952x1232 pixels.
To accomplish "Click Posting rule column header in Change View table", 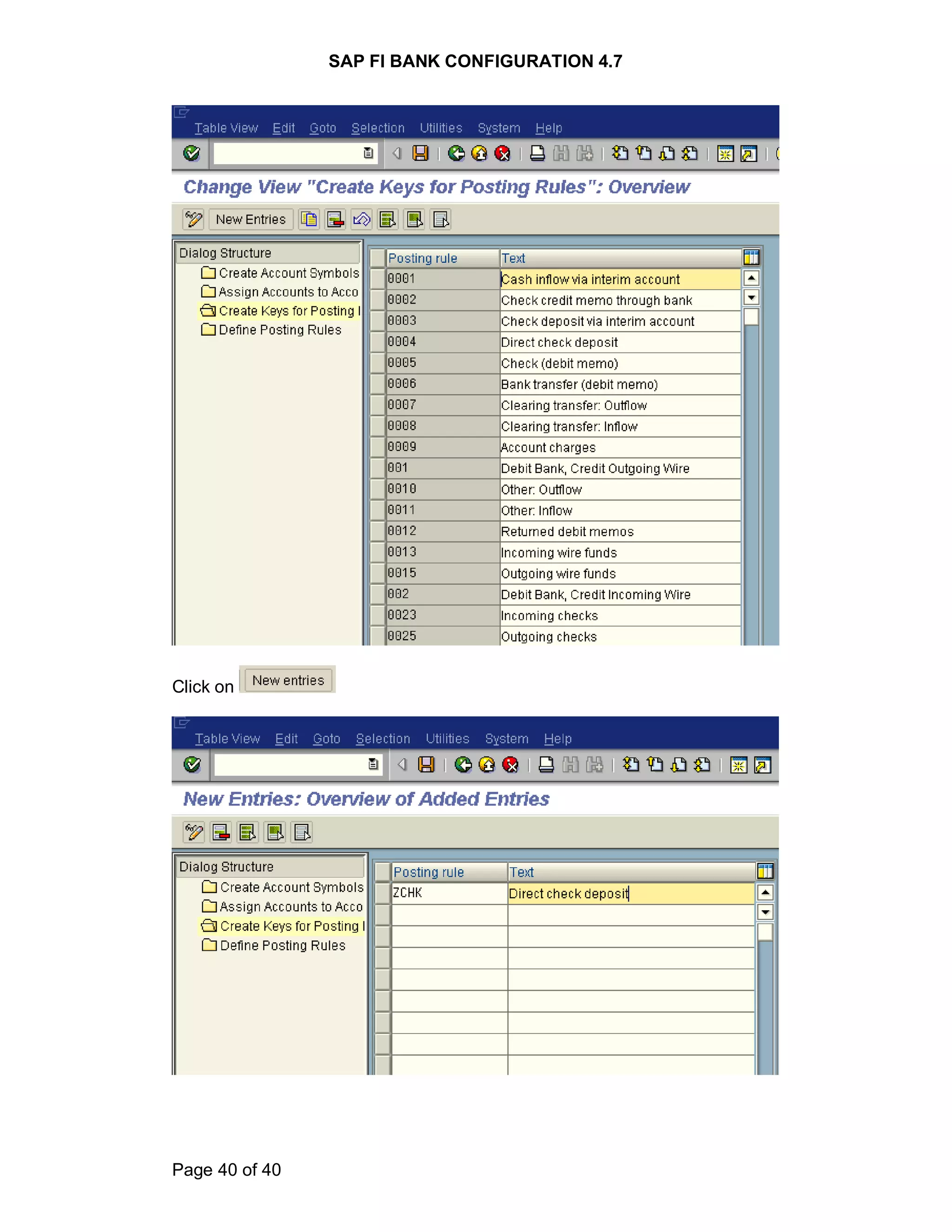I will [x=443, y=258].
